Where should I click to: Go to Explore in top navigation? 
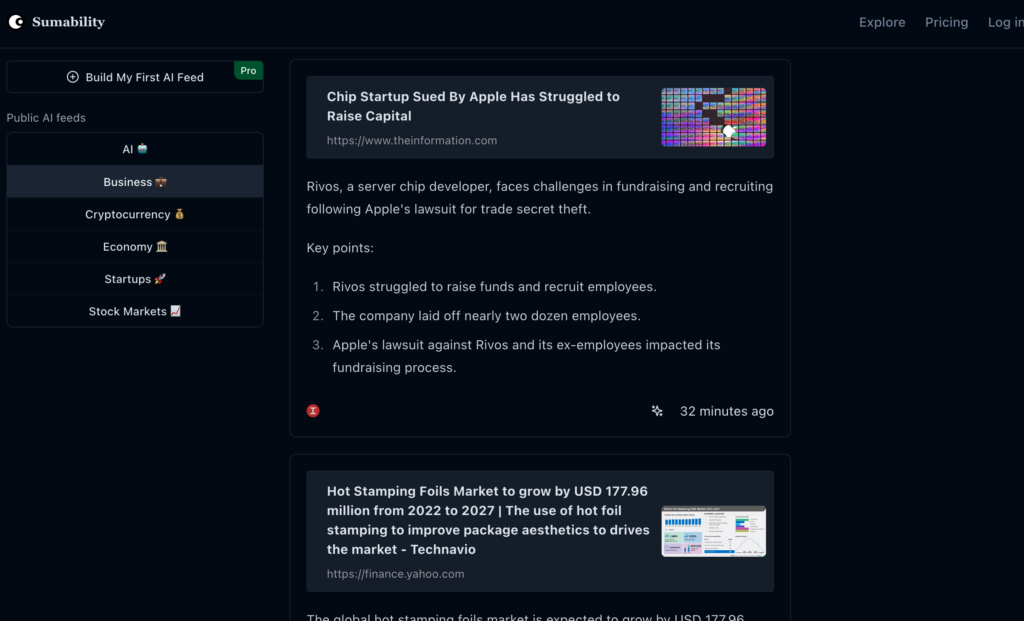click(882, 22)
